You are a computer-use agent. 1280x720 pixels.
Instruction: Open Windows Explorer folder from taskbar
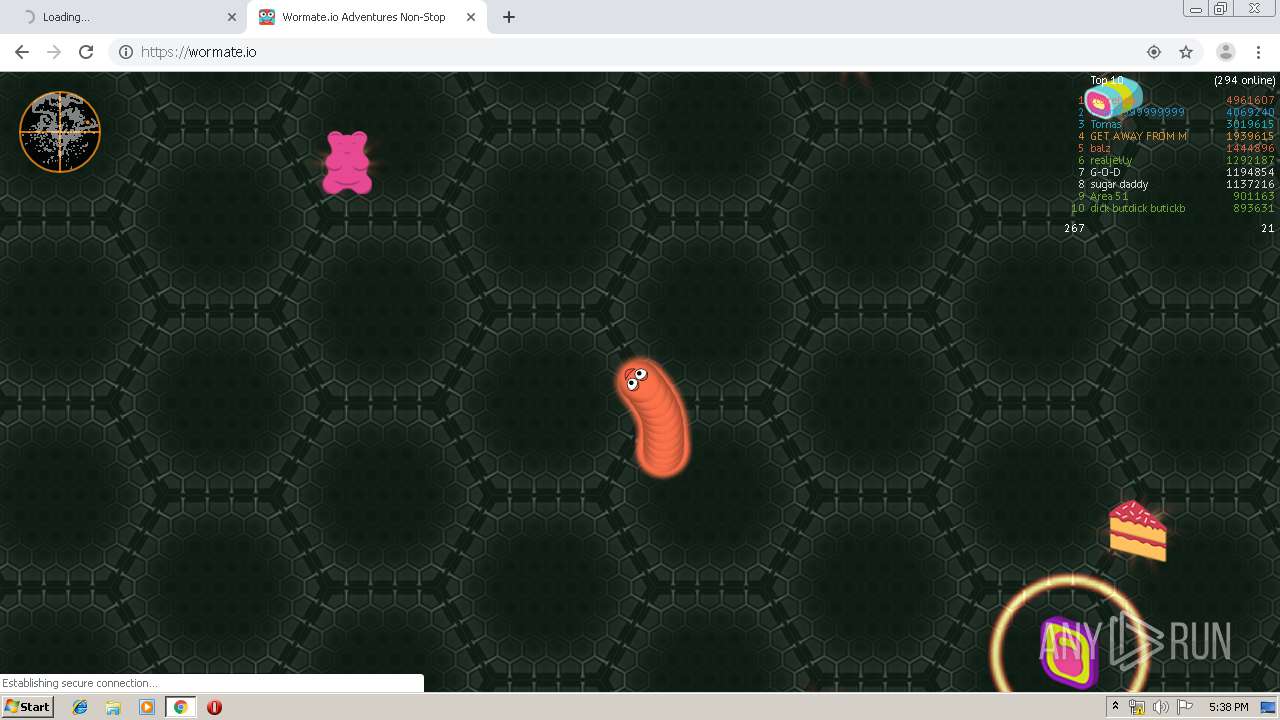pyautogui.click(x=113, y=707)
